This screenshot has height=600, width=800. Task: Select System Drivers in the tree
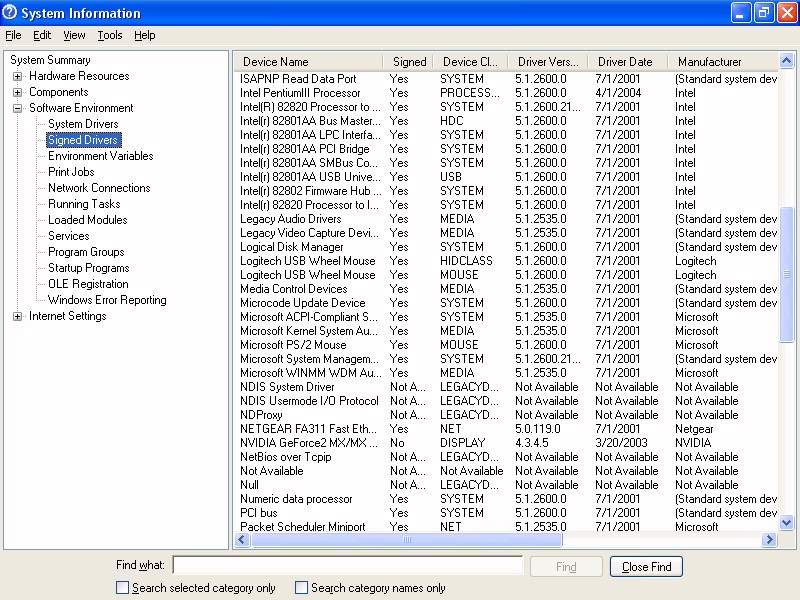pos(83,124)
